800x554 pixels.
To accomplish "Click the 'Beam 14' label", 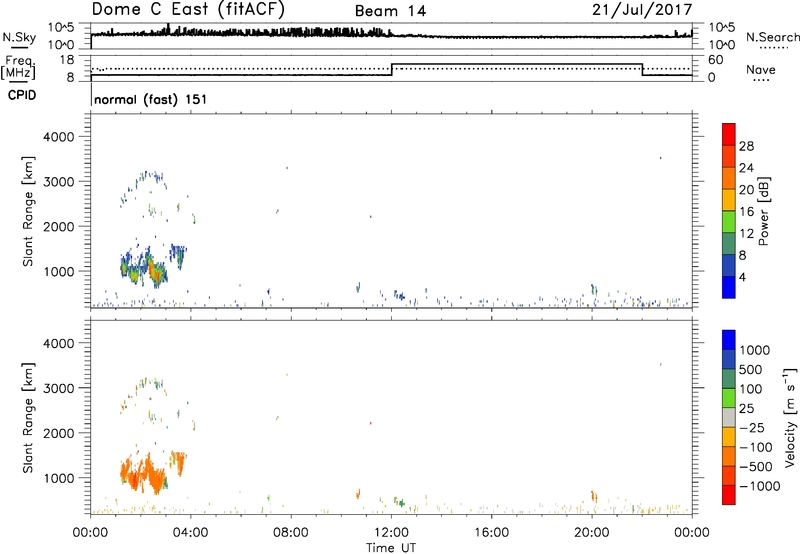I will point(390,11).
